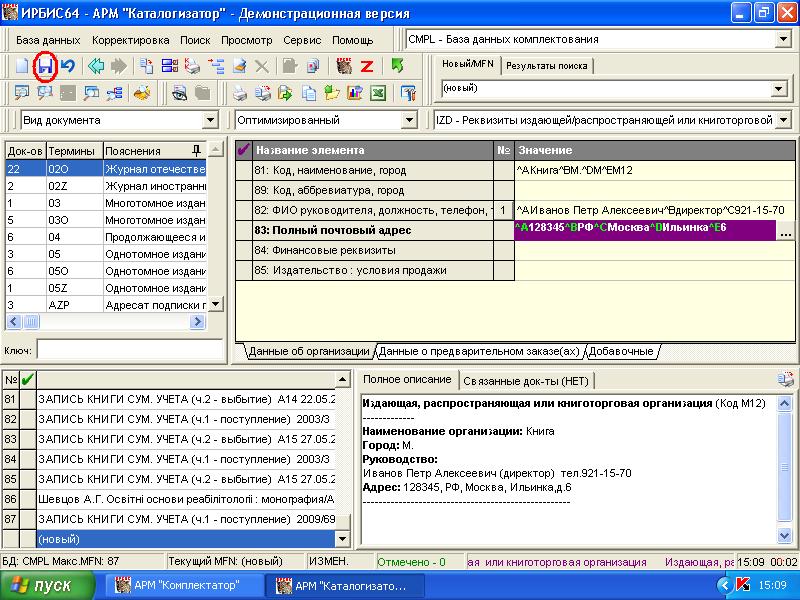Toggle mark checkbox for record 82
The height and width of the screenshot is (600, 800).
28,419
